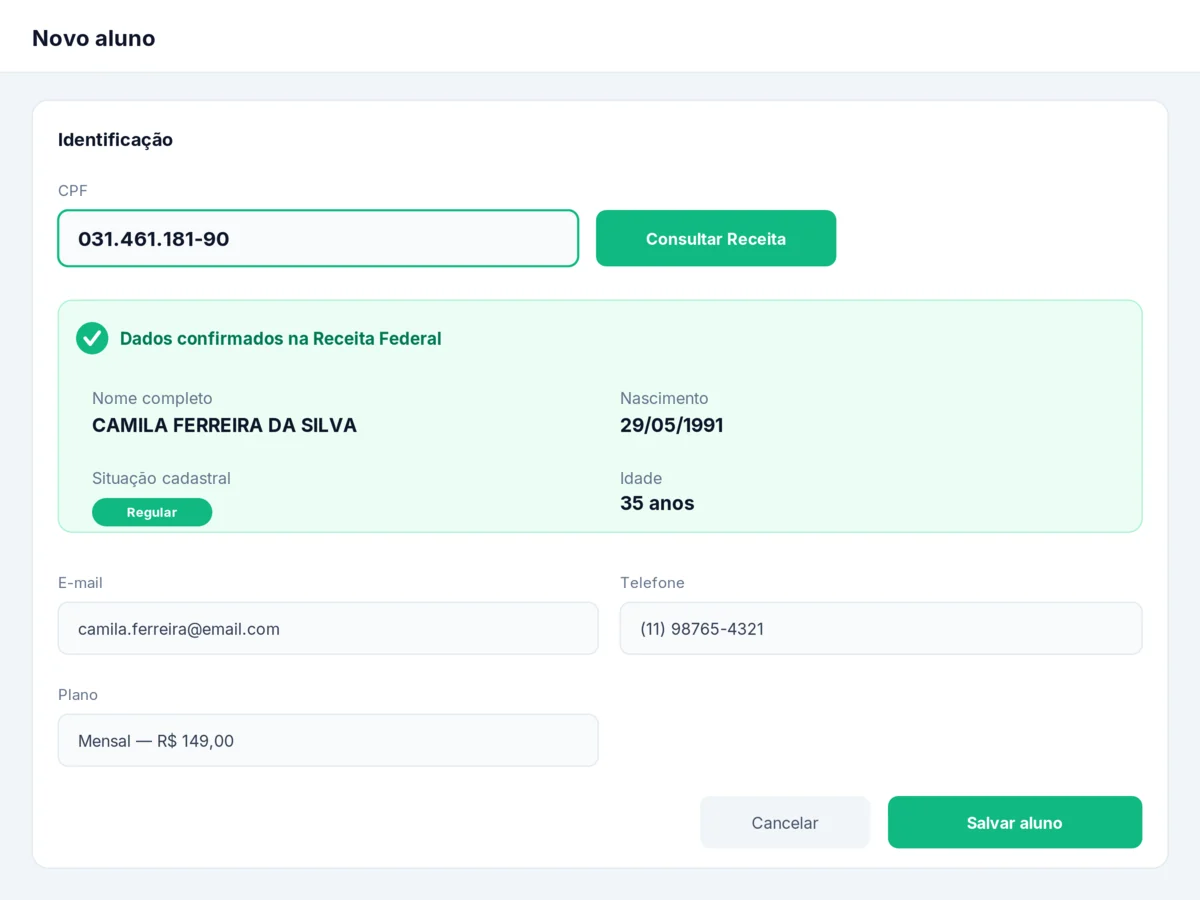Click the green checkmark confirmation icon
The image size is (1200, 900).
point(92,338)
